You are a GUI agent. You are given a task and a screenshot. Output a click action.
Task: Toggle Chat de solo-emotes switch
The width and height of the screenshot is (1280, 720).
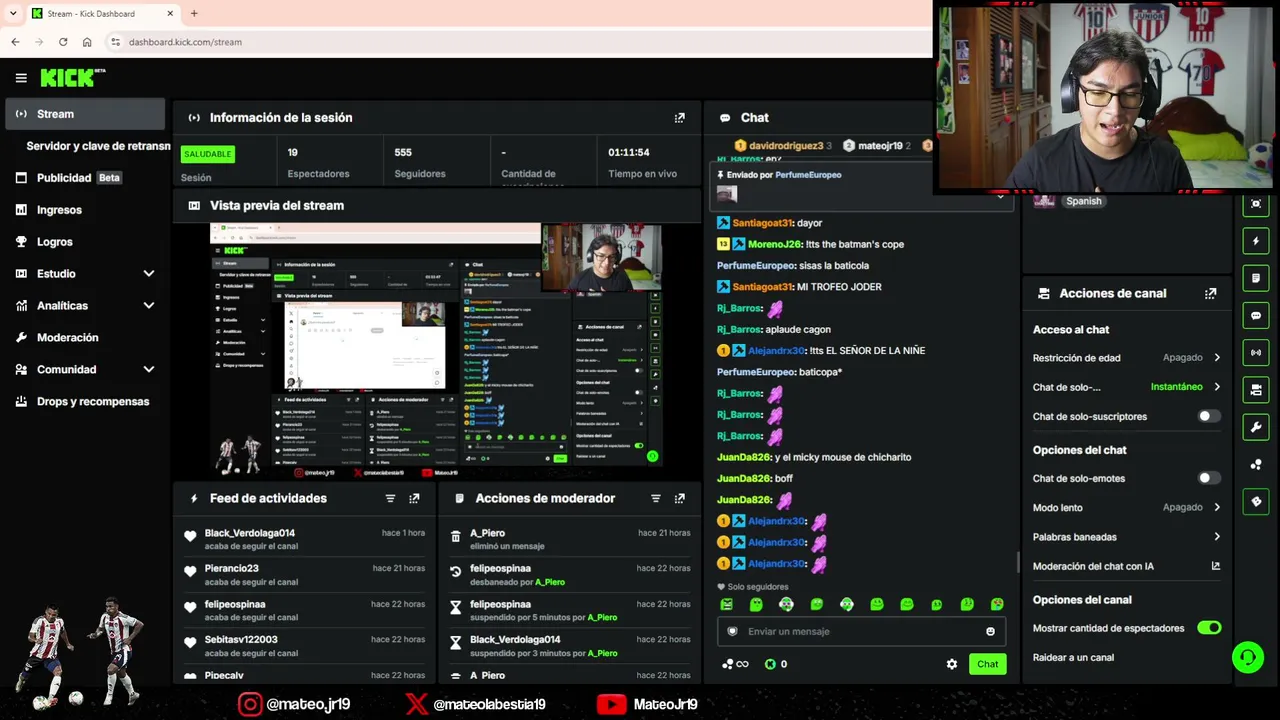[1209, 478]
